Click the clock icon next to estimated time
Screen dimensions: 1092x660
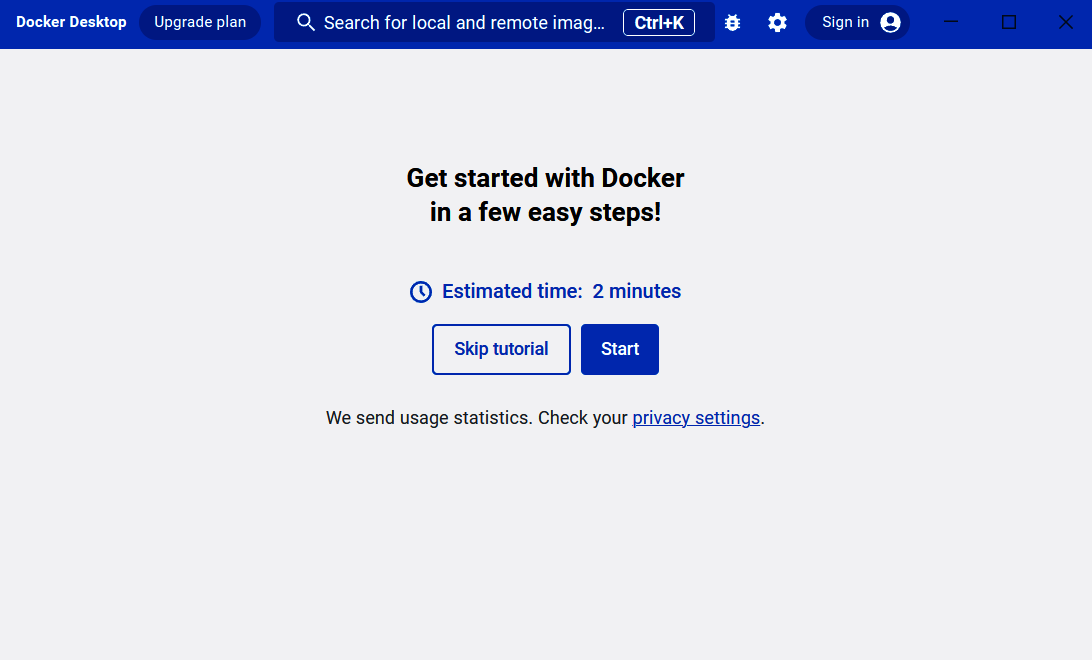point(420,291)
